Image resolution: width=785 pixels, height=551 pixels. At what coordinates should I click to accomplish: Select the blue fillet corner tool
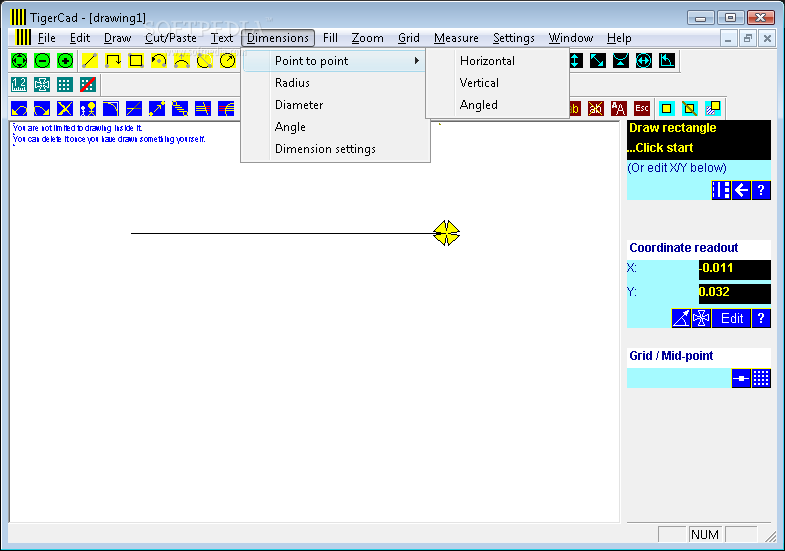click(111, 109)
